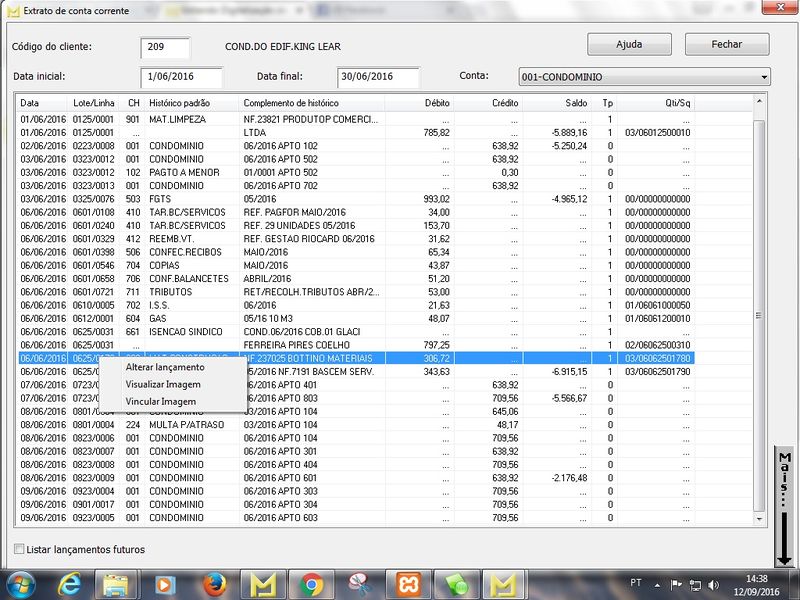Enable Listar lançamentos futuros checkbox
The image size is (800, 600).
coord(20,549)
